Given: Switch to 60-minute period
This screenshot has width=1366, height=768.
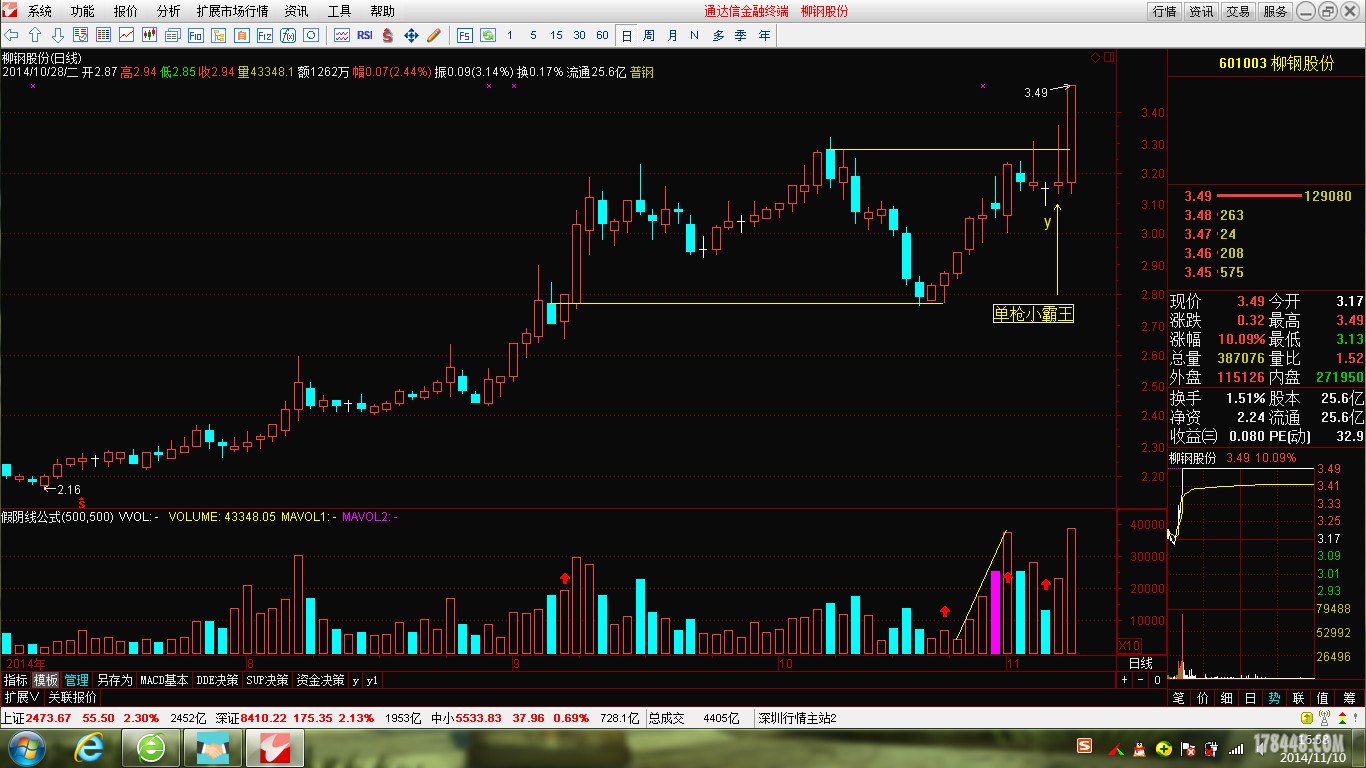Looking at the screenshot, I should pos(602,35).
